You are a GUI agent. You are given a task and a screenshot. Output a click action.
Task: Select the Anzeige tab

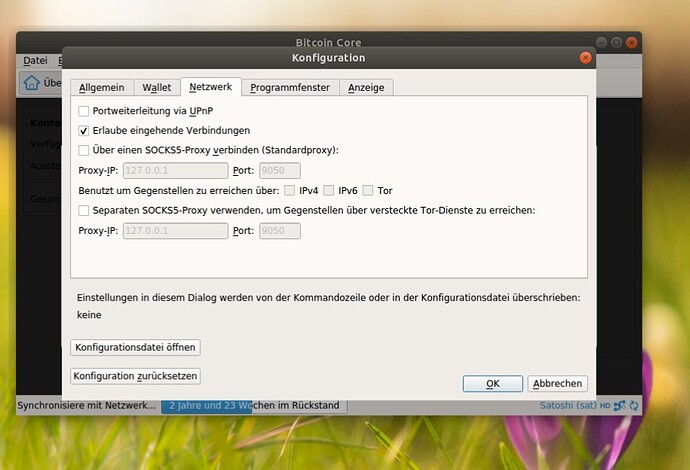[366, 88]
